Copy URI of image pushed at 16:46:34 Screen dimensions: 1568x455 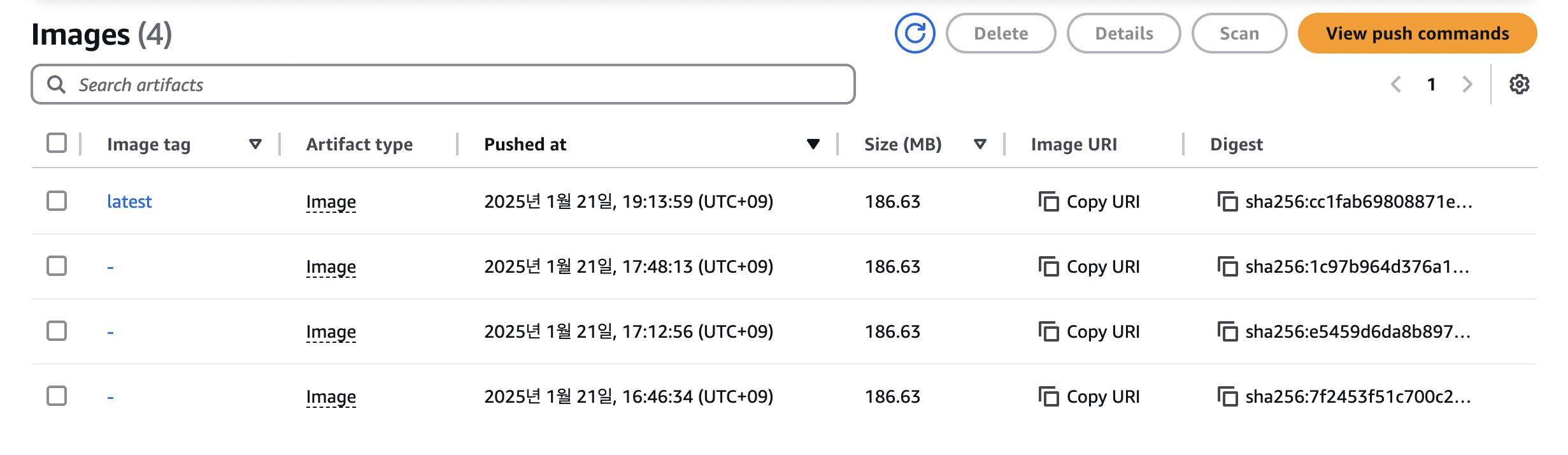pos(1089,396)
